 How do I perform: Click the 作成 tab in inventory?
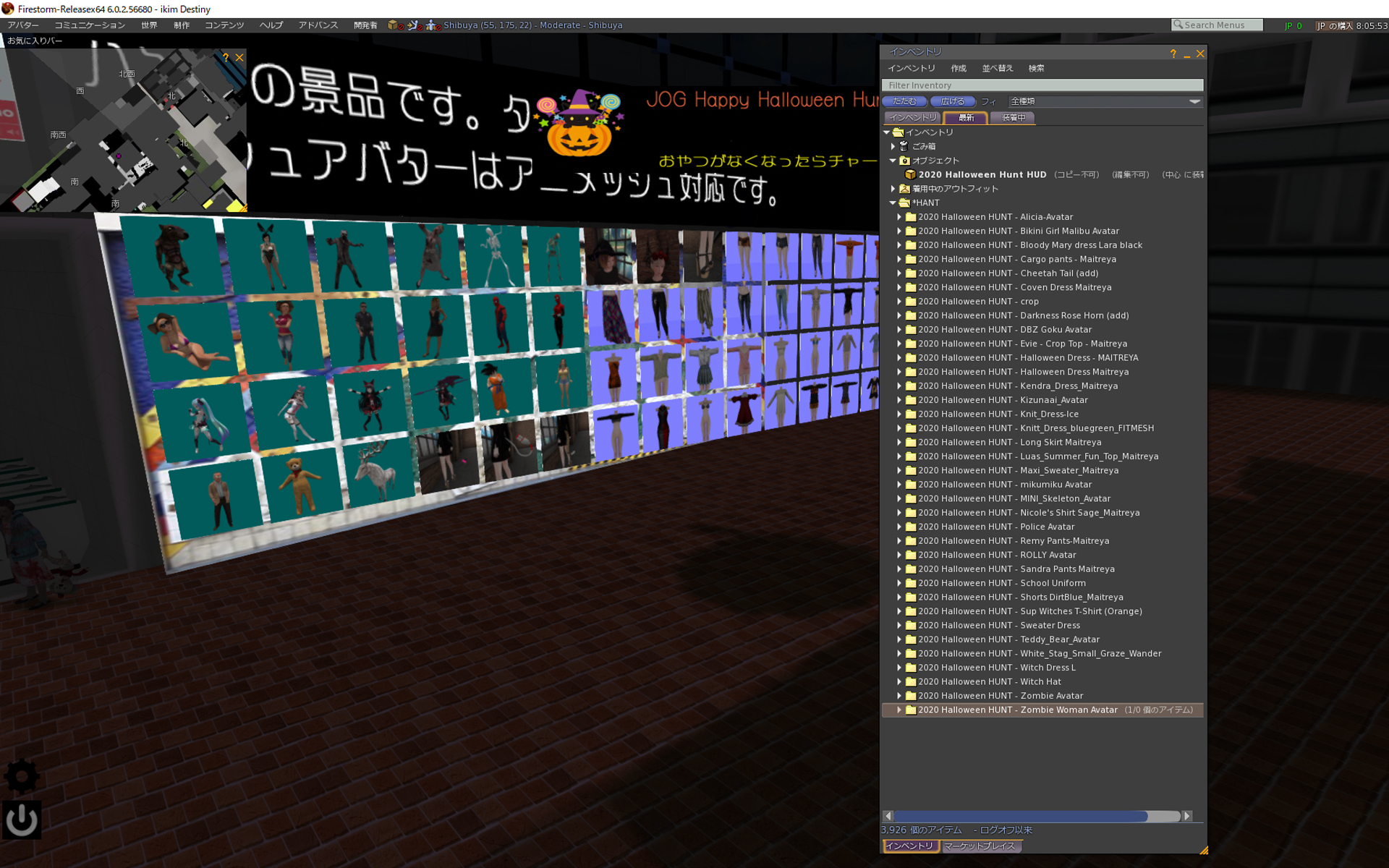coord(958,67)
